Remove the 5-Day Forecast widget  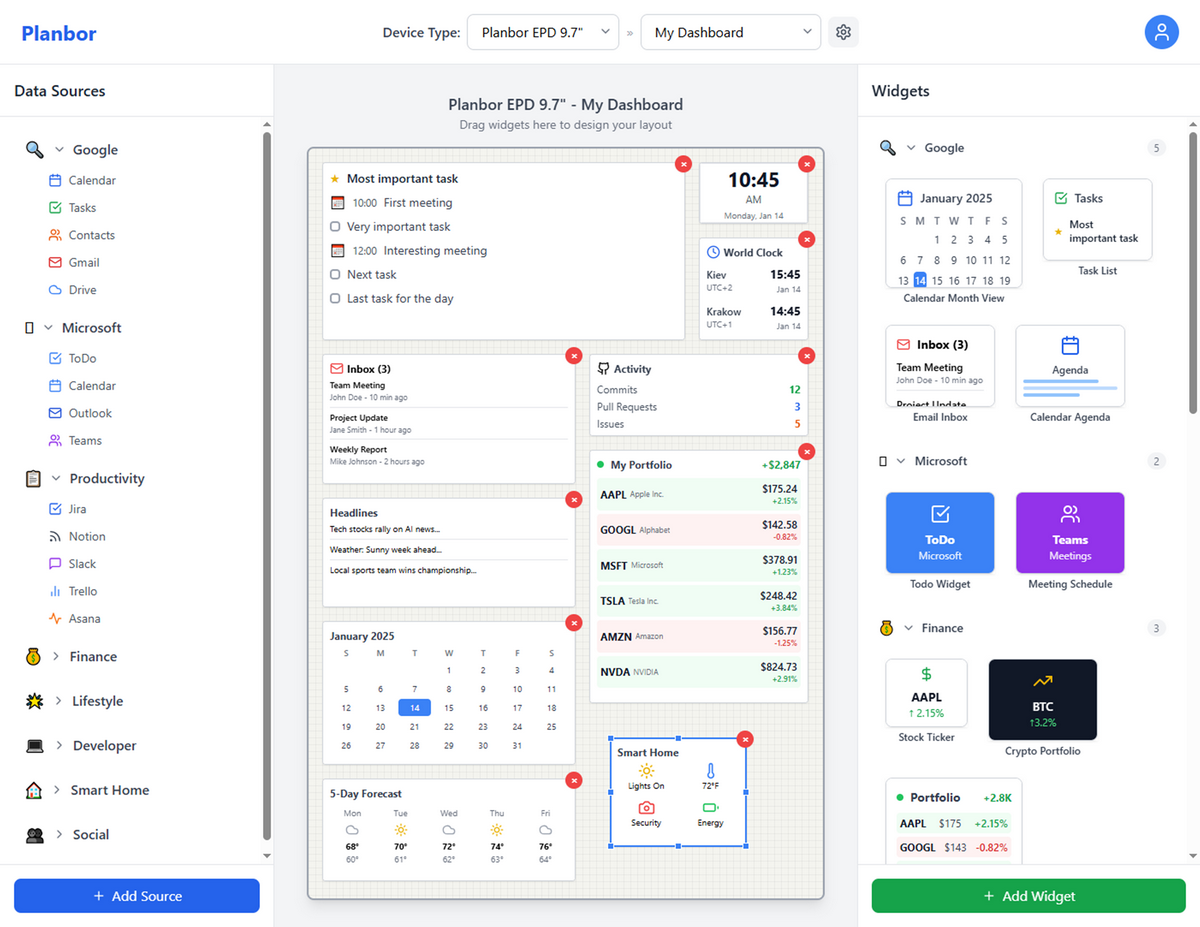574,780
